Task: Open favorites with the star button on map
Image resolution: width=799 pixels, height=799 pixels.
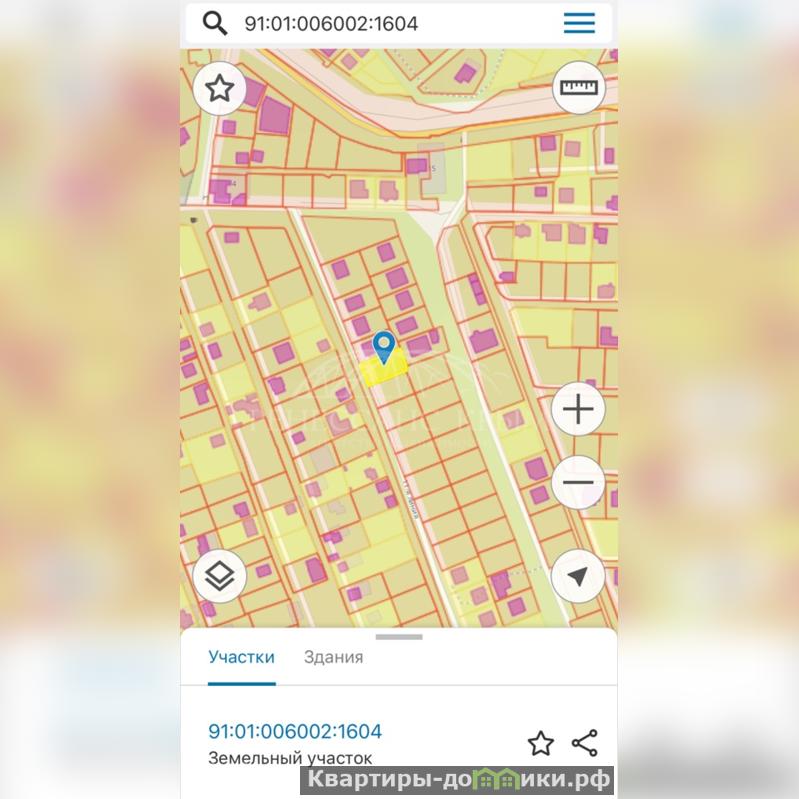Action: pyautogui.click(x=220, y=88)
